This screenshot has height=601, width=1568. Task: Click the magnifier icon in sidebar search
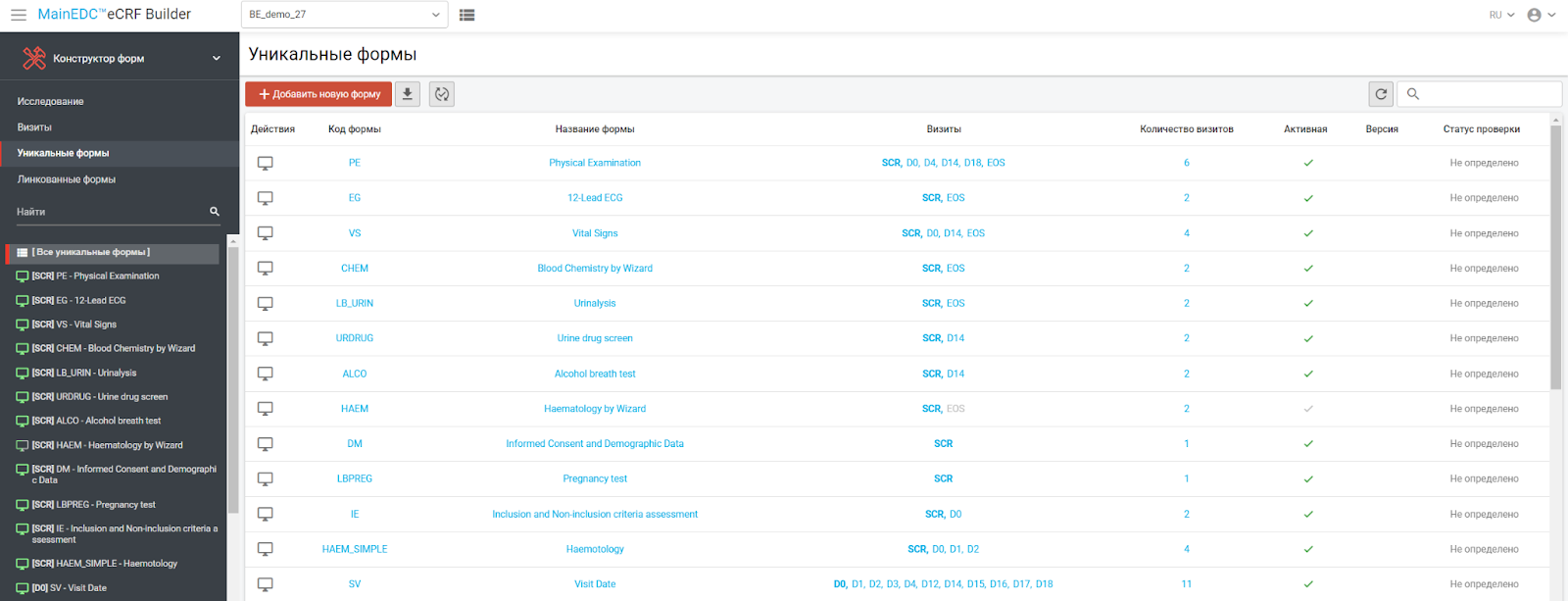pyautogui.click(x=215, y=212)
